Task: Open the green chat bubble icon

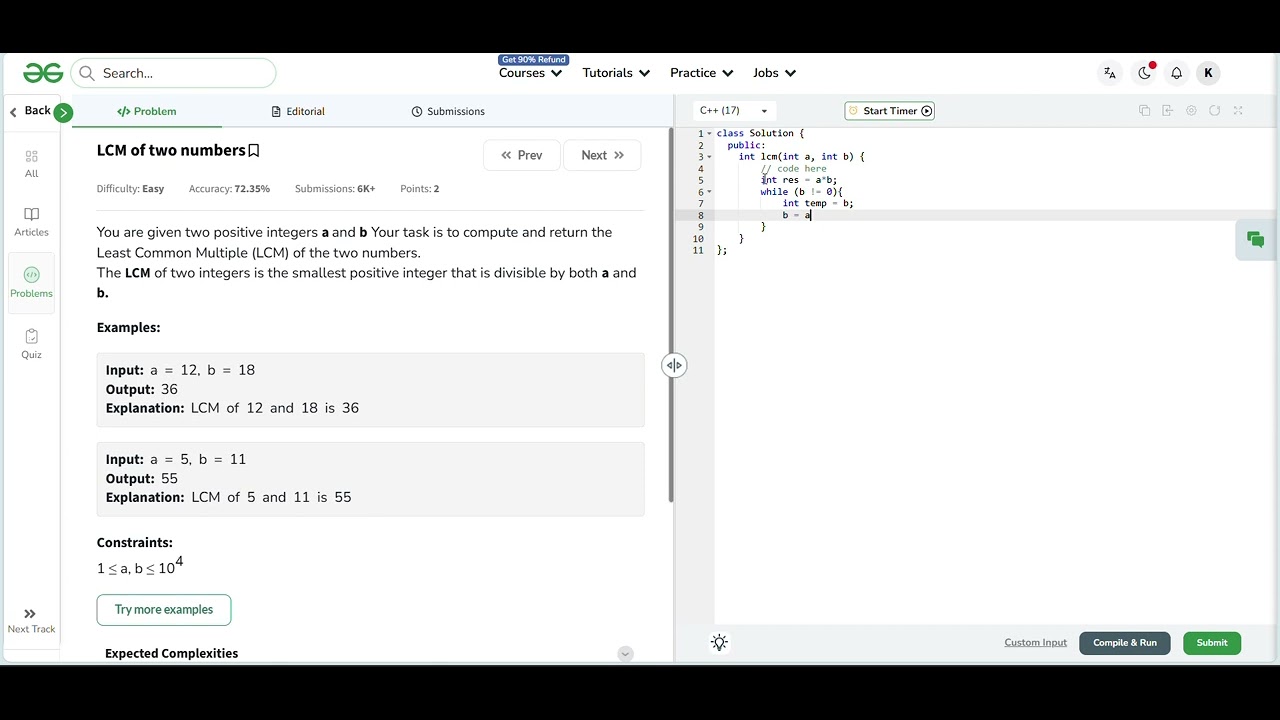Action: pos(1256,240)
